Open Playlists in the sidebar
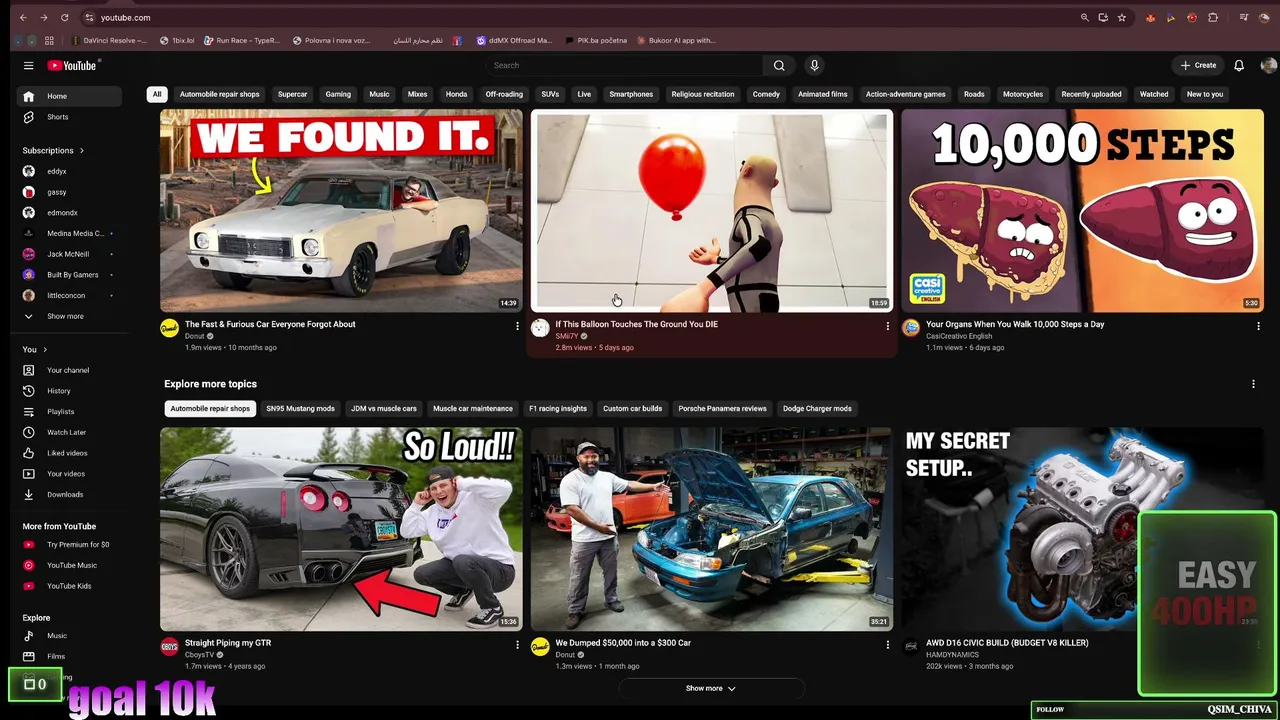 coord(69,412)
